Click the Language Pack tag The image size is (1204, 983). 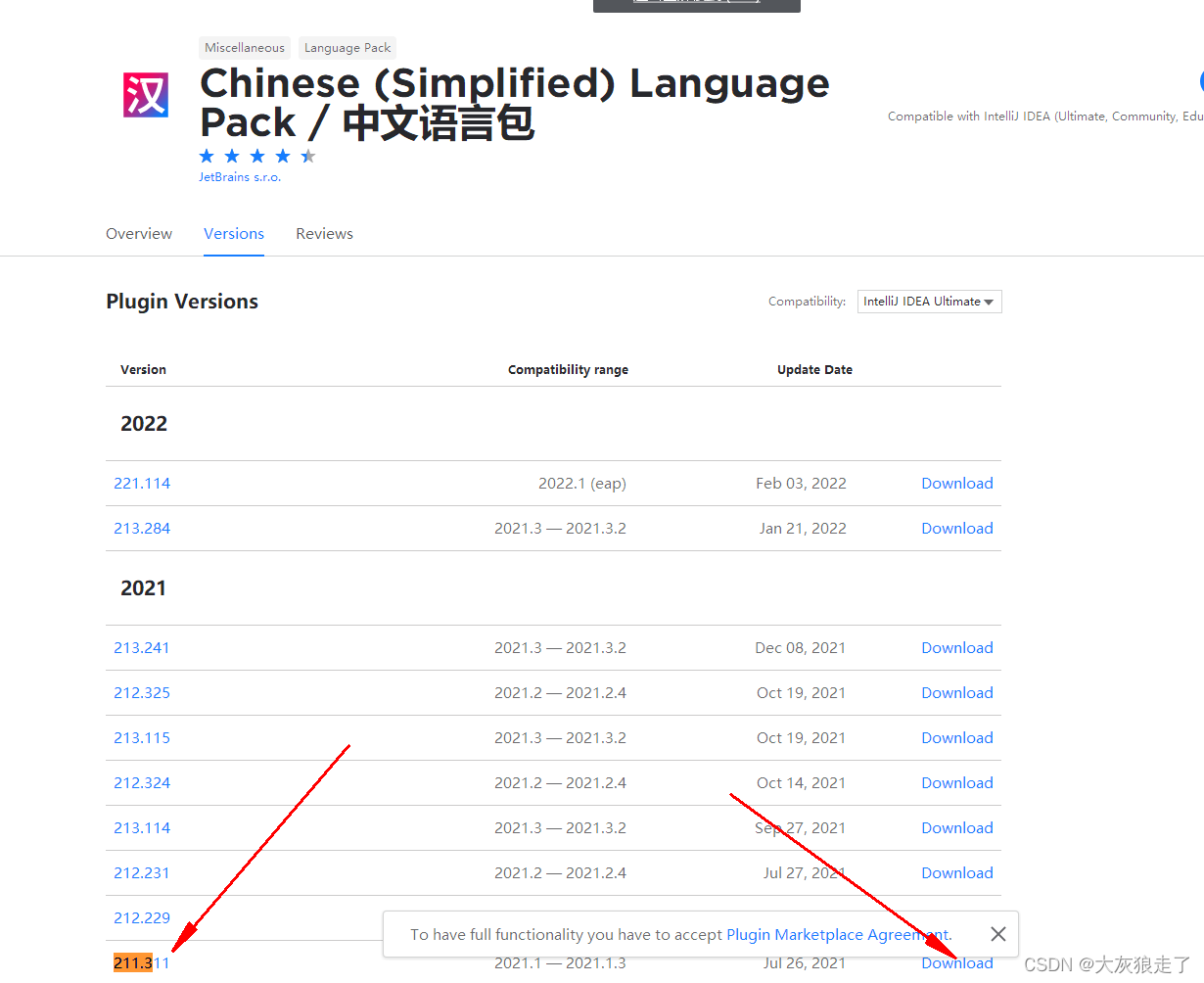(x=347, y=48)
